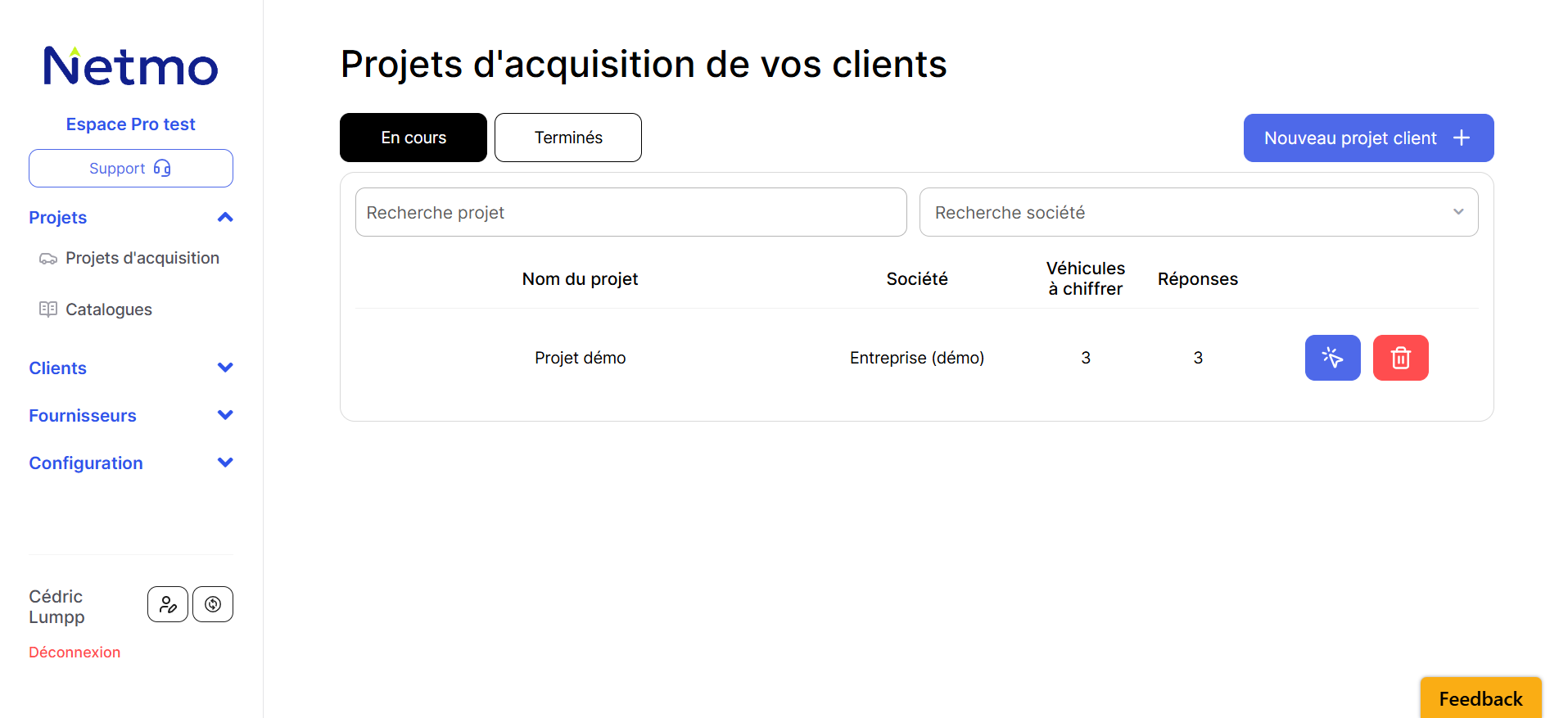Click the Société column header

(917, 279)
